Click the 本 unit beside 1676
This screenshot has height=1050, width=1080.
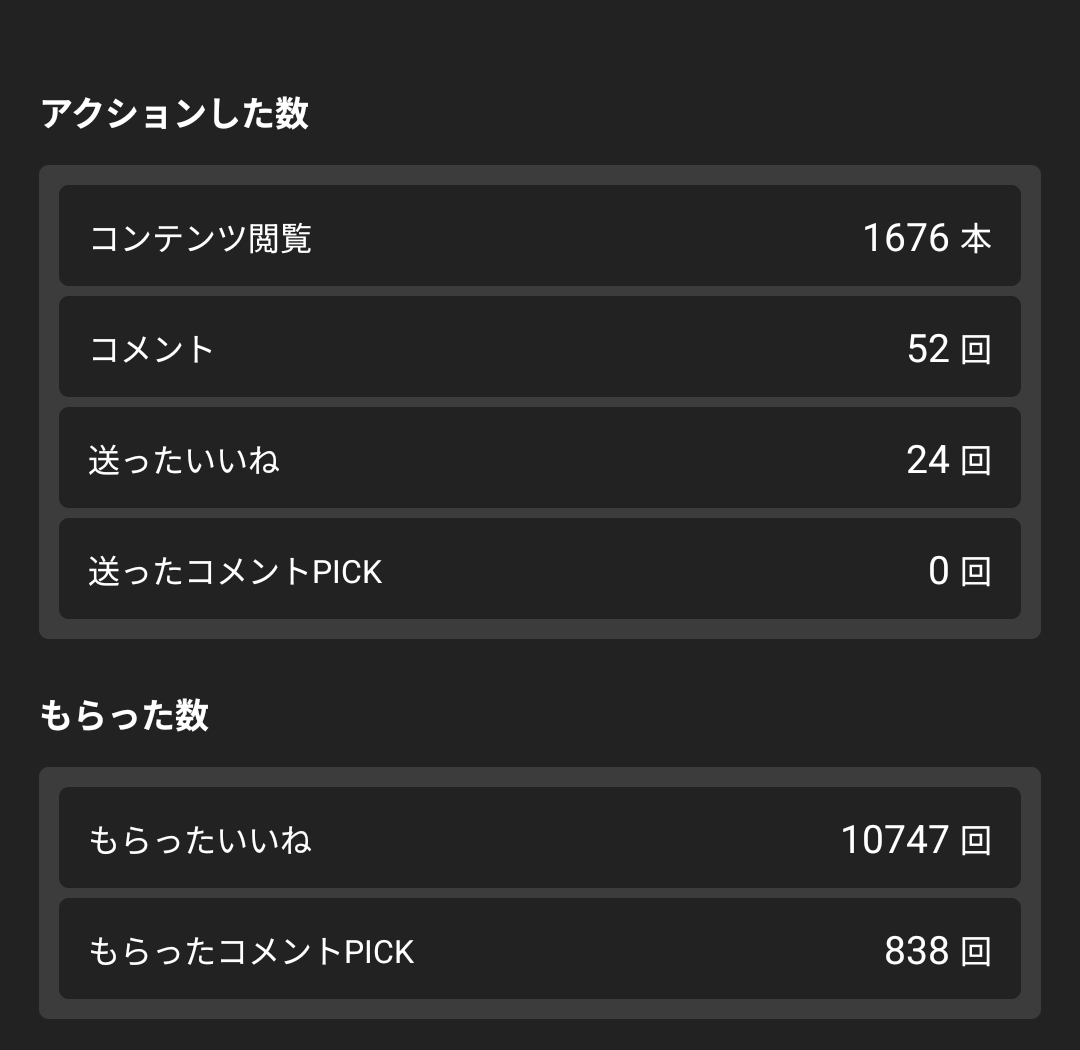pyautogui.click(x=976, y=239)
